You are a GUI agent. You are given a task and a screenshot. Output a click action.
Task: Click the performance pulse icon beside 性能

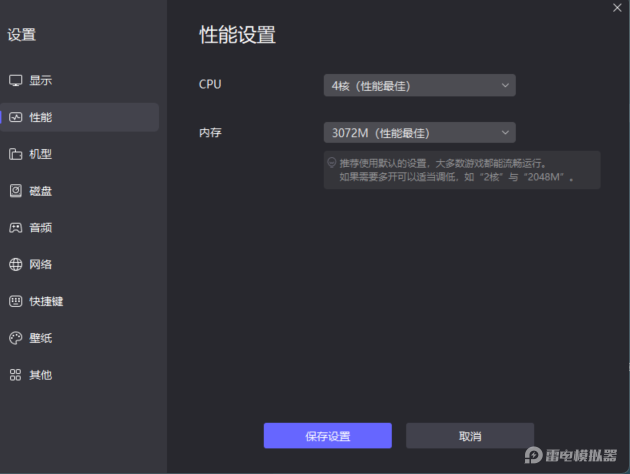coord(15,117)
